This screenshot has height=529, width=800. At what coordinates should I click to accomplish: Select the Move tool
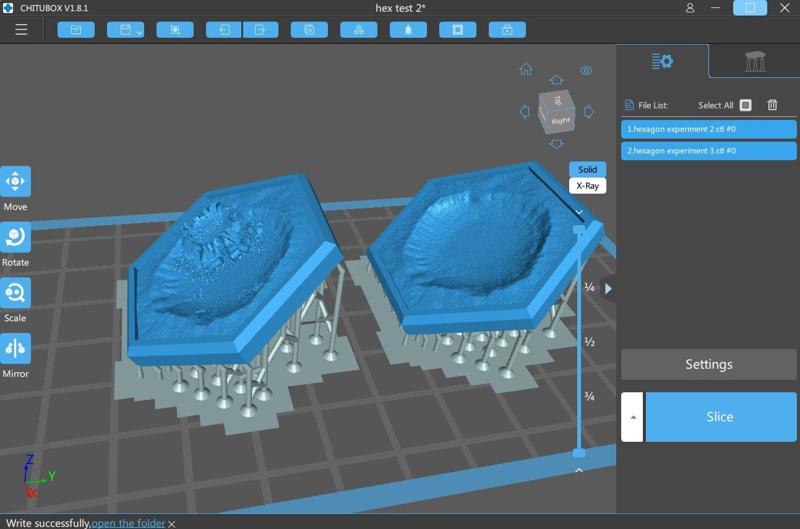(x=15, y=182)
